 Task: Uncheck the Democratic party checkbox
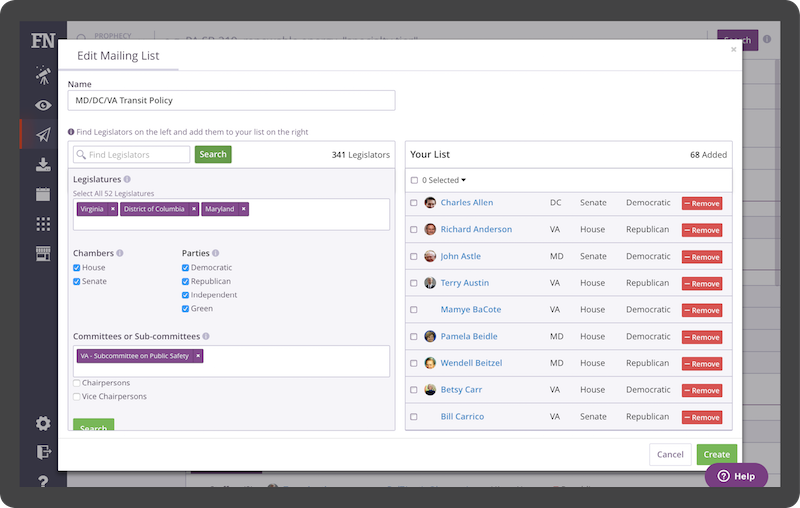pyautogui.click(x=185, y=268)
